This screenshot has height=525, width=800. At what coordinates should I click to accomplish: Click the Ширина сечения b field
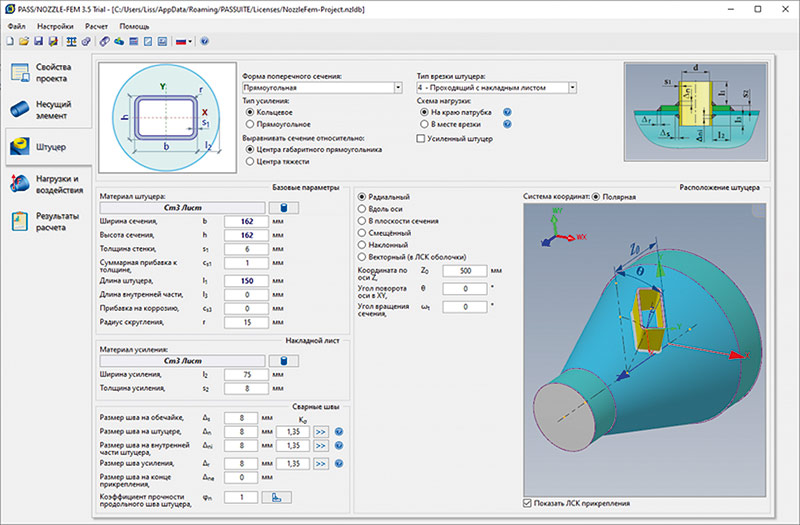[x=246, y=221]
